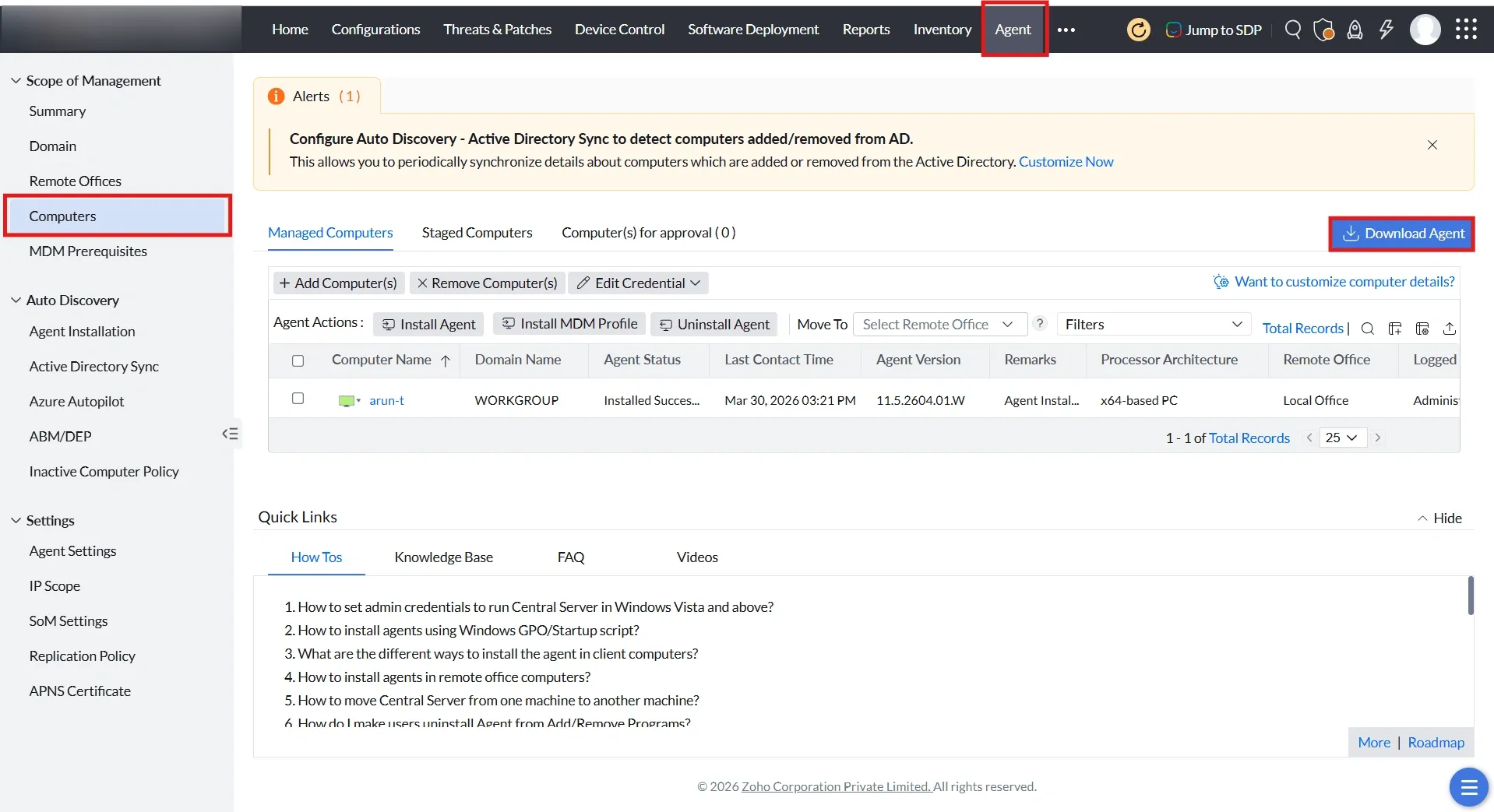The width and height of the screenshot is (1494, 812).
Task: Click the rocket icon in the top bar
Action: (1355, 30)
